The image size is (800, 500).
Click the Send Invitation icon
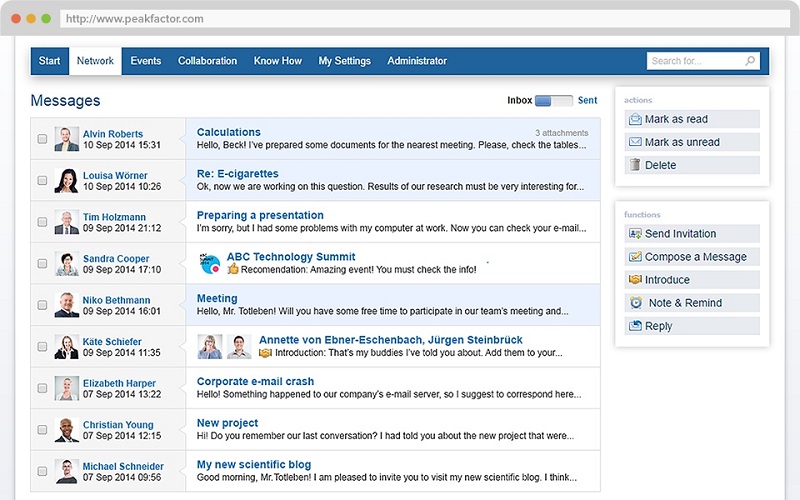pyautogui.click(x=635, y=234)
